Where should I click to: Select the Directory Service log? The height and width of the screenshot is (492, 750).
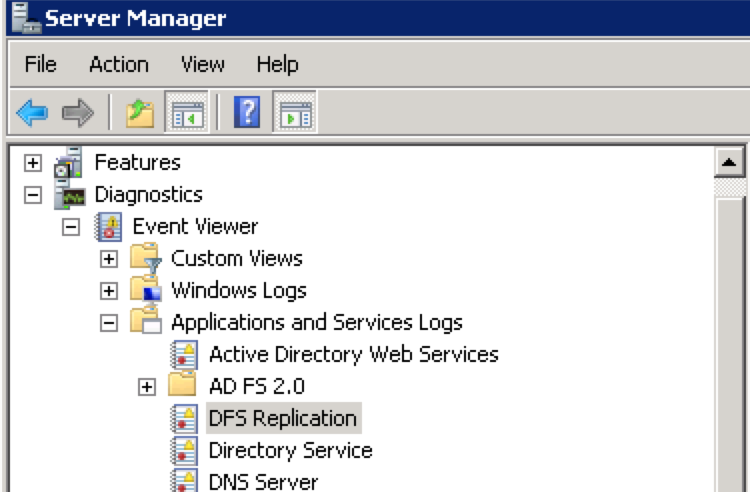pos(290,450)
